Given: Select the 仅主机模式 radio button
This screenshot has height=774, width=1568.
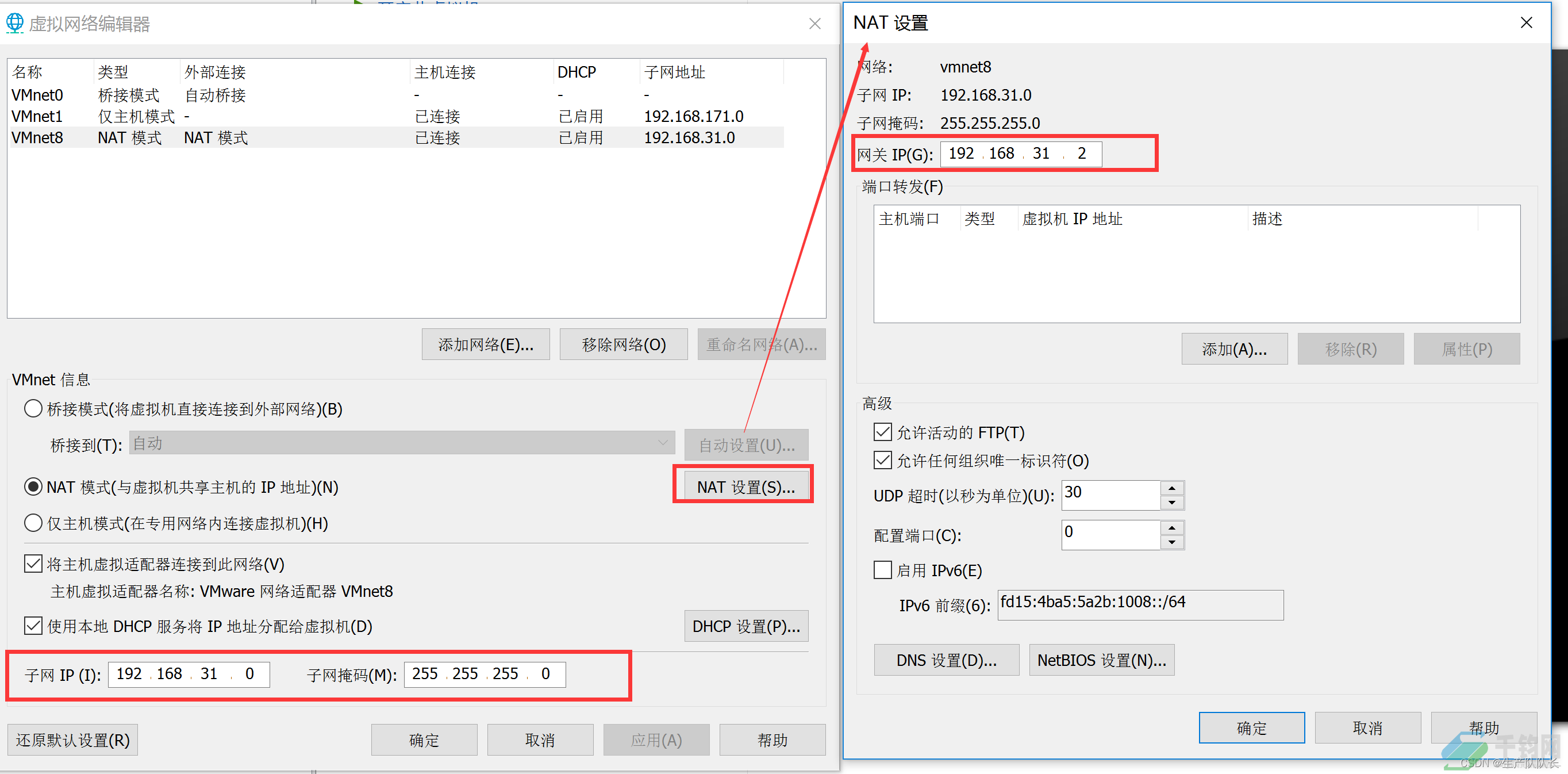Looking at the screenshot, I should point(33,523).
